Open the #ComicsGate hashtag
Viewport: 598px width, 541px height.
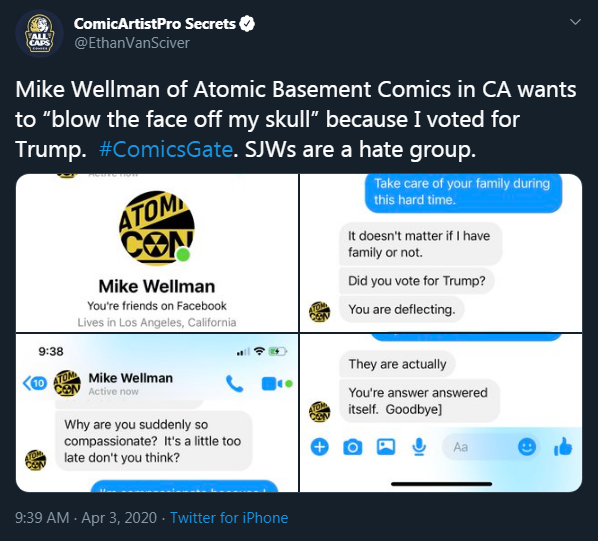pos(166,149)
